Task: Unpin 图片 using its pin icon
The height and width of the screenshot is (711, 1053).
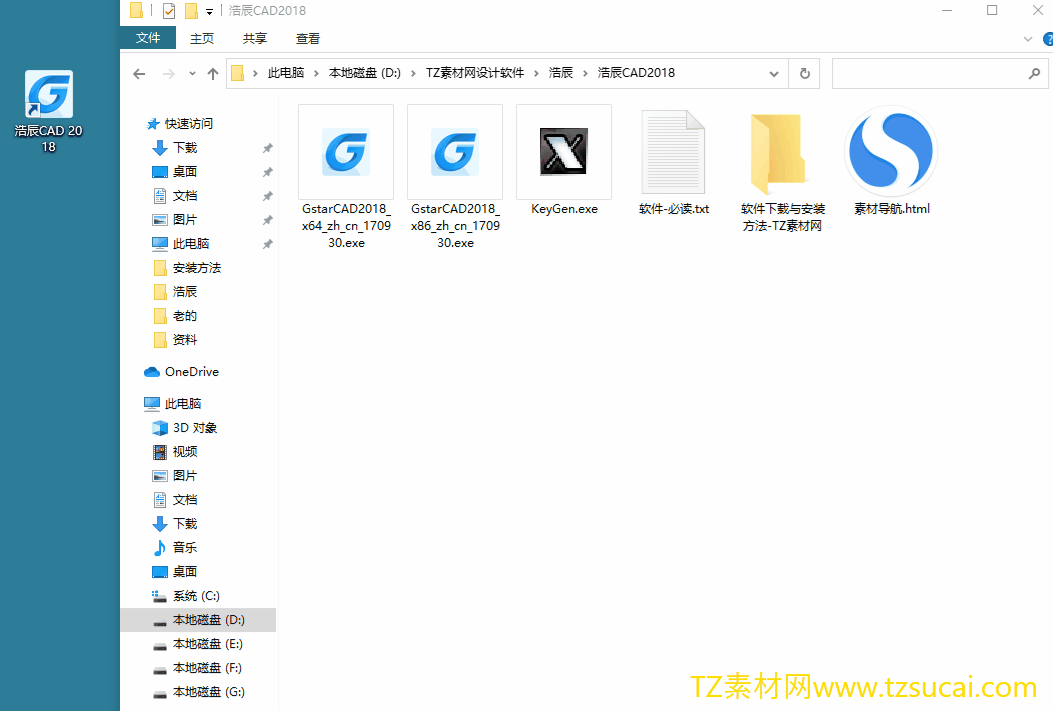Action: click(267, 220)
